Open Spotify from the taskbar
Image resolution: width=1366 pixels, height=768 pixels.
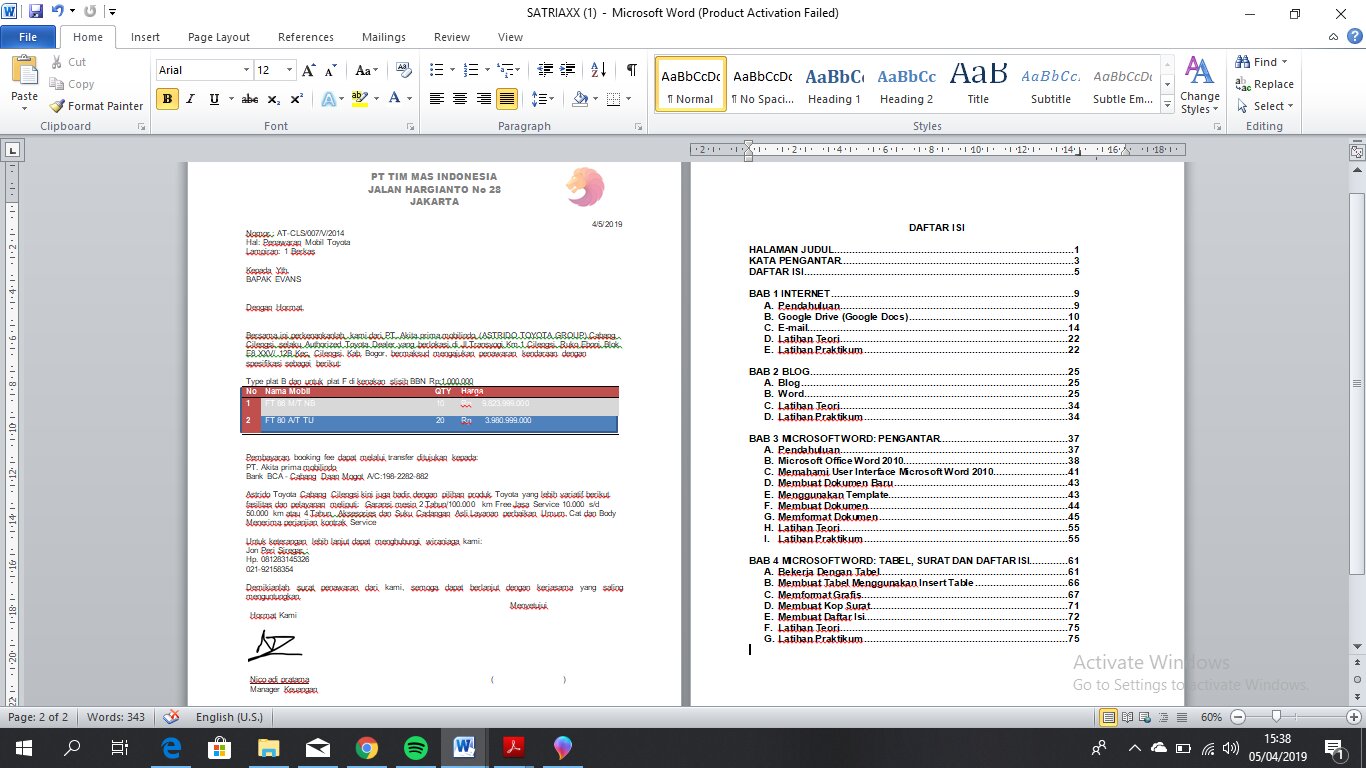415,747
